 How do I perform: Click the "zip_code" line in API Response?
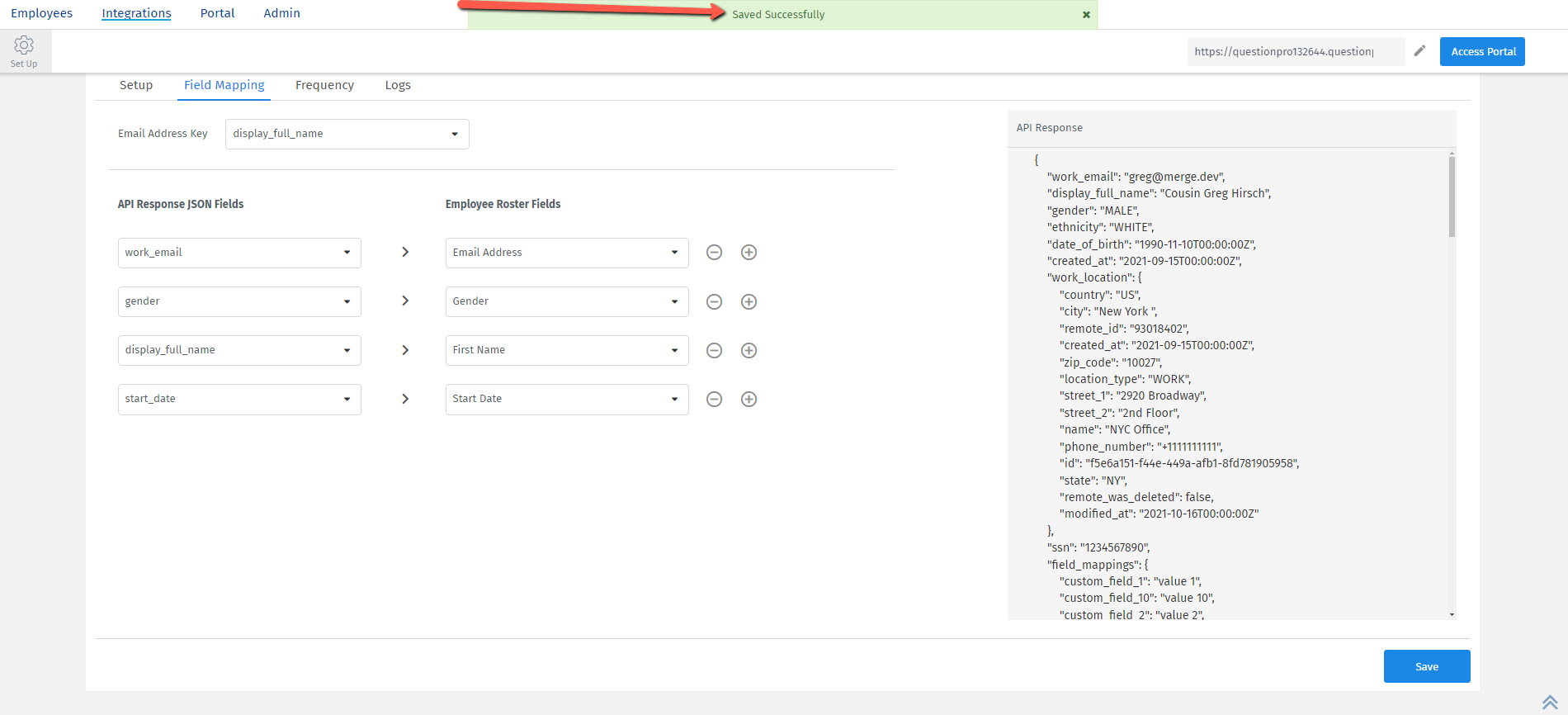1111,362
